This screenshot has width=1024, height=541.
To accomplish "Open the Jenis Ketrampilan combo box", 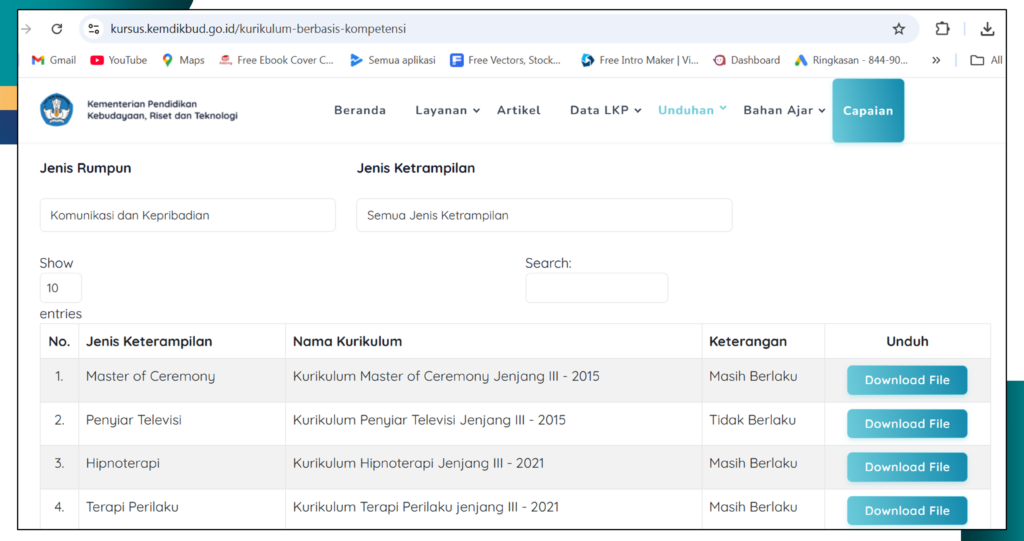I will pyautogui.click(x=544, y=215).
